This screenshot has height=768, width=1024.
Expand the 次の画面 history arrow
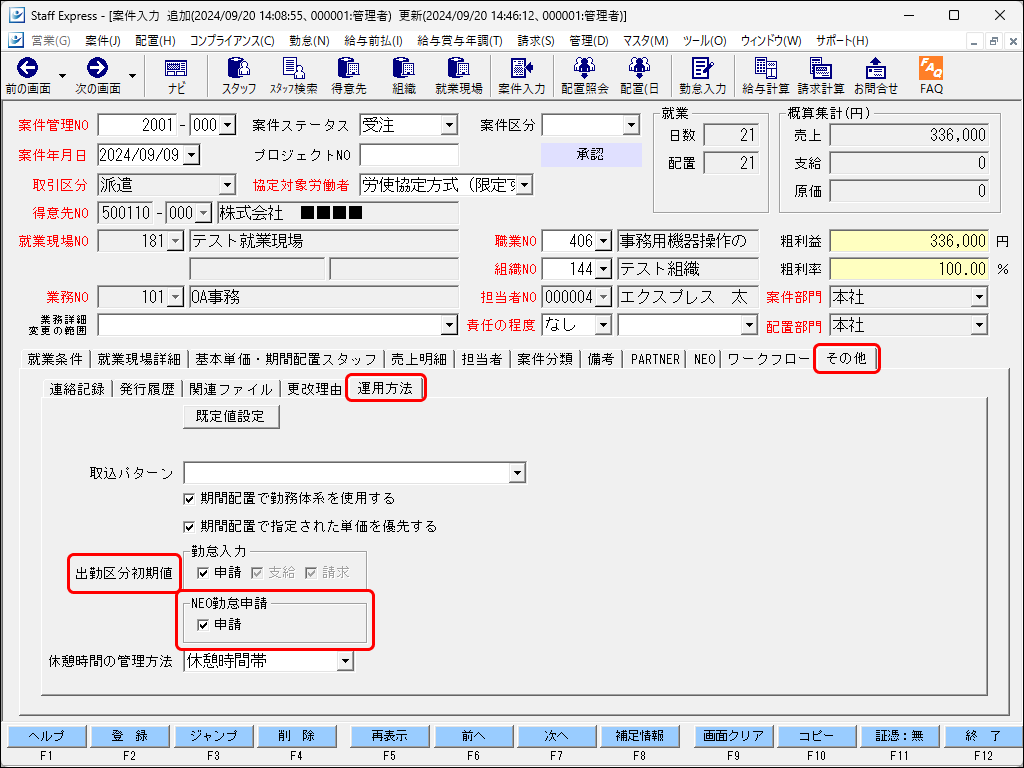point(133,76)
